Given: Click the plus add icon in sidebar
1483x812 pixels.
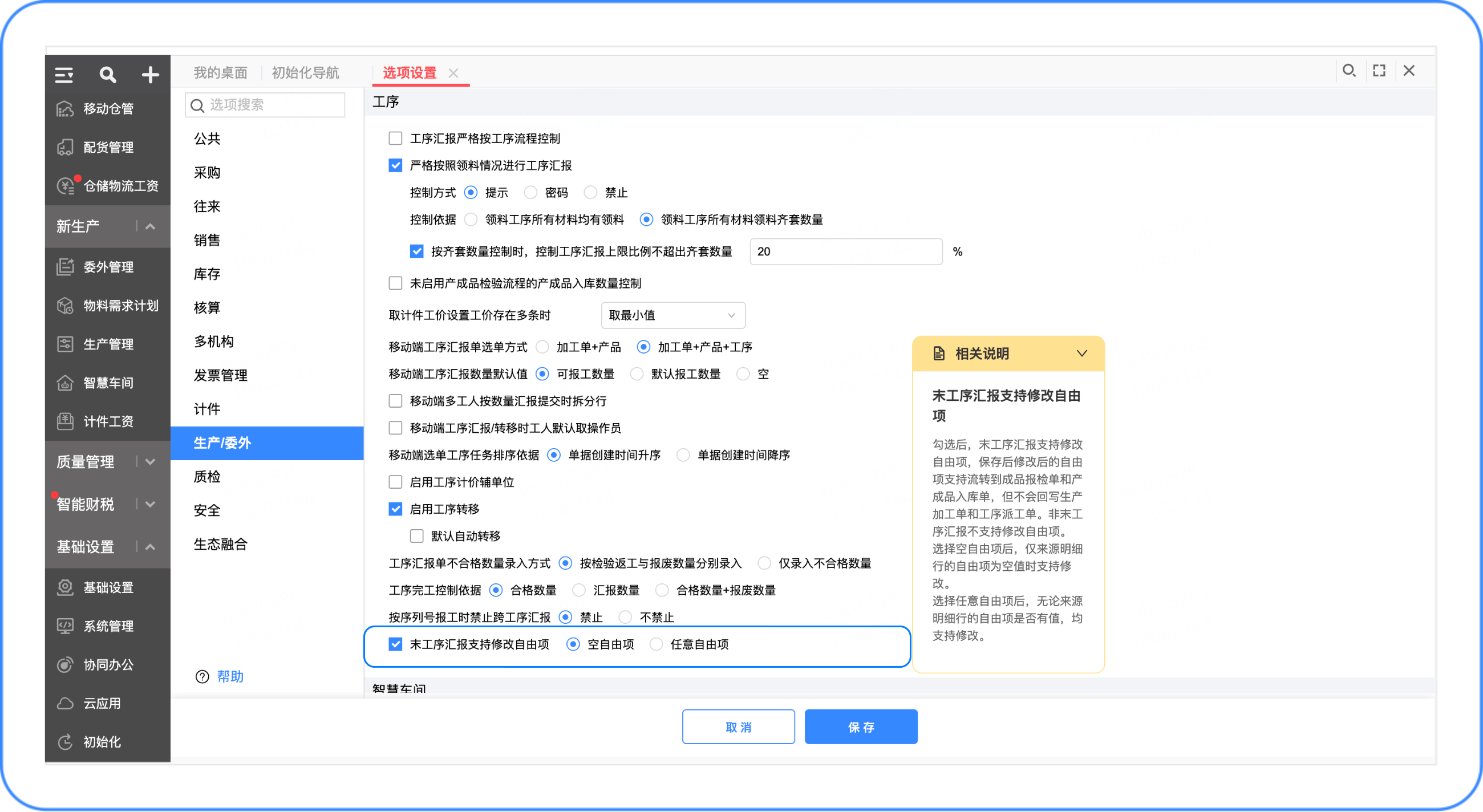Looking at the screenshot, I should pyautogui.click(x=150, y=75).
